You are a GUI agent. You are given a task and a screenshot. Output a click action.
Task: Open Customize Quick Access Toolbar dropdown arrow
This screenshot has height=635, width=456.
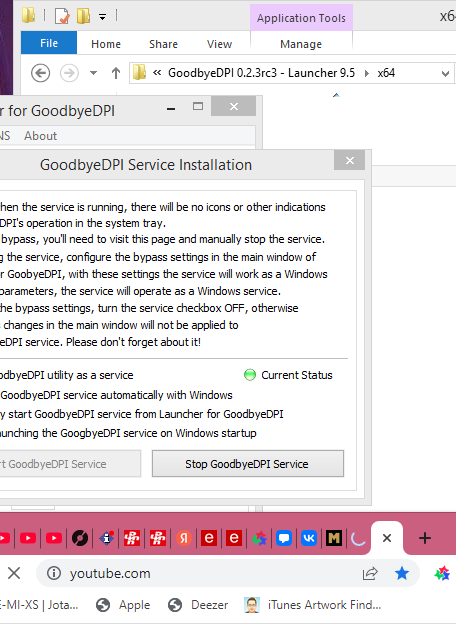click(102, 17)
